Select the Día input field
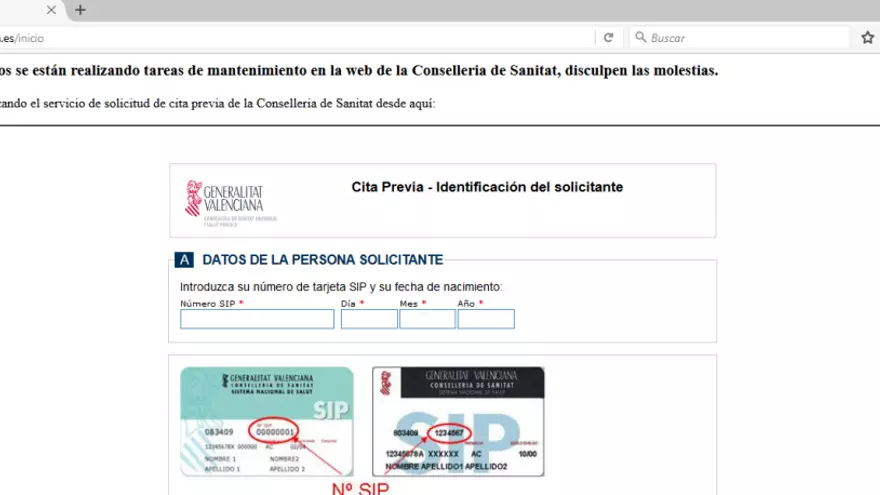 (369, 319)
